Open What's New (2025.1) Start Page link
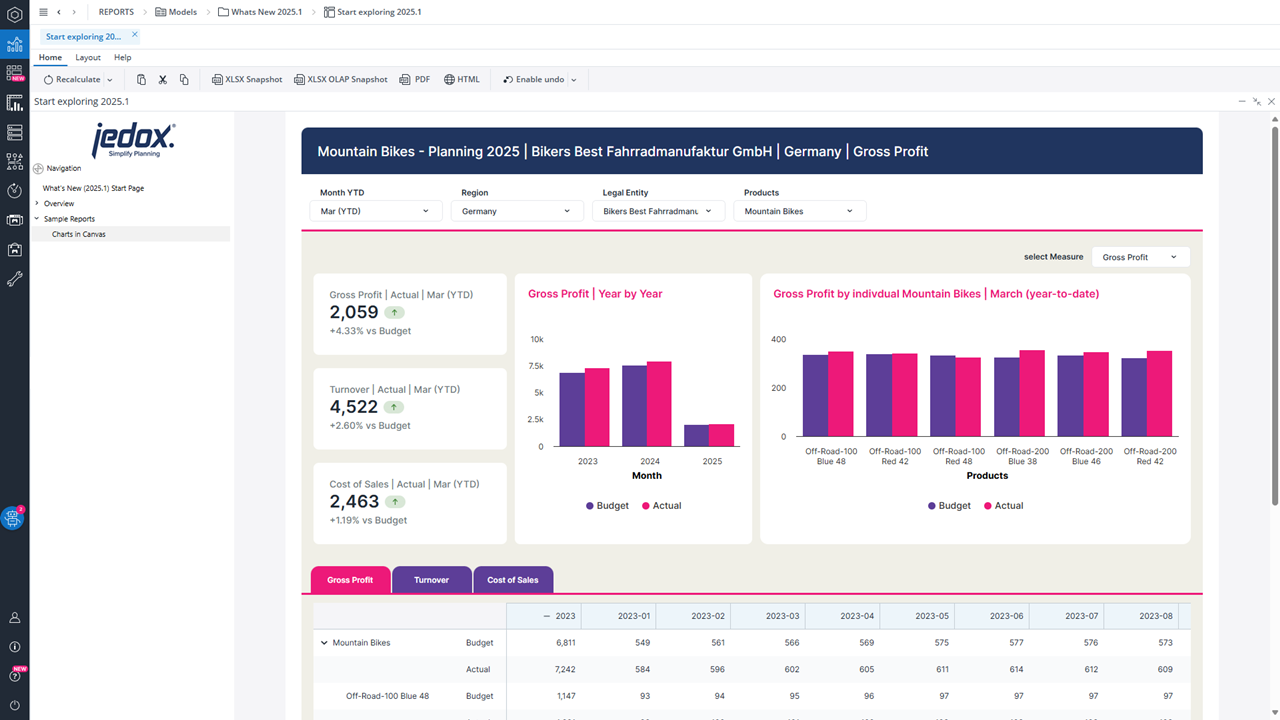The height and width of the screenshot is (720, 1280). tap(93, 188)
